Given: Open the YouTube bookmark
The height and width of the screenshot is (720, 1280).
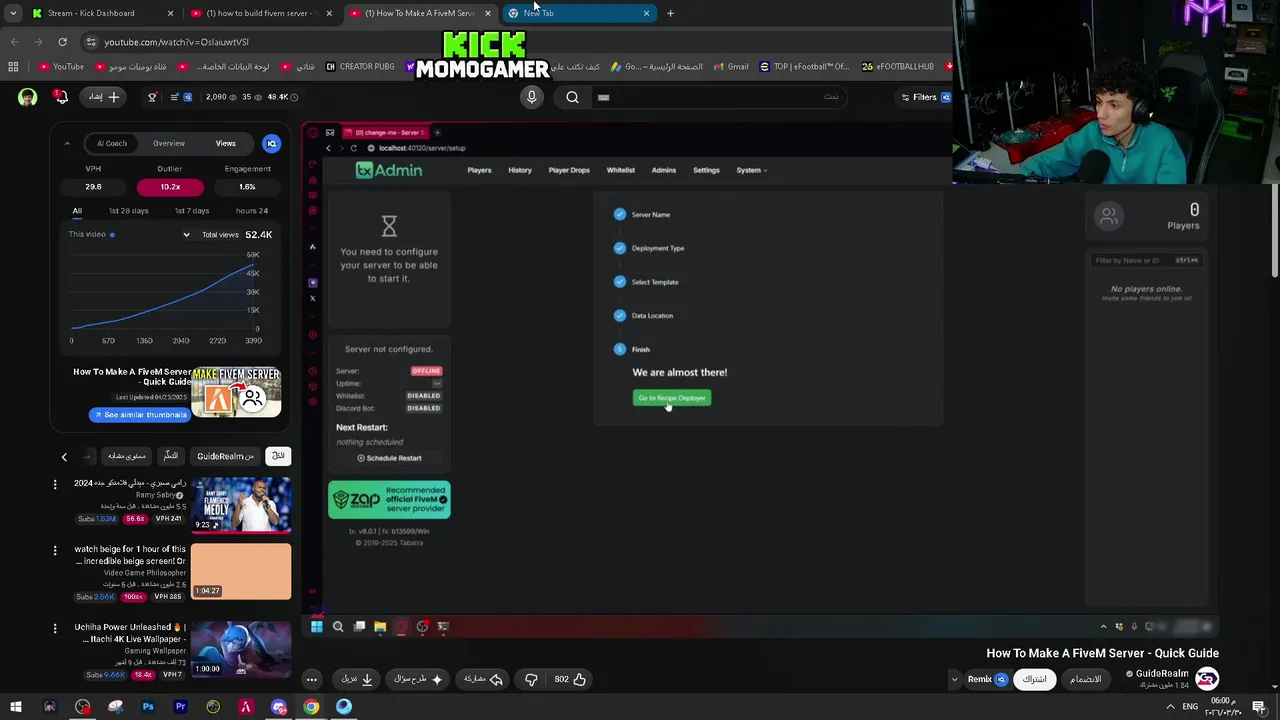Looking at the screenshot, I should tap(62, 67).
